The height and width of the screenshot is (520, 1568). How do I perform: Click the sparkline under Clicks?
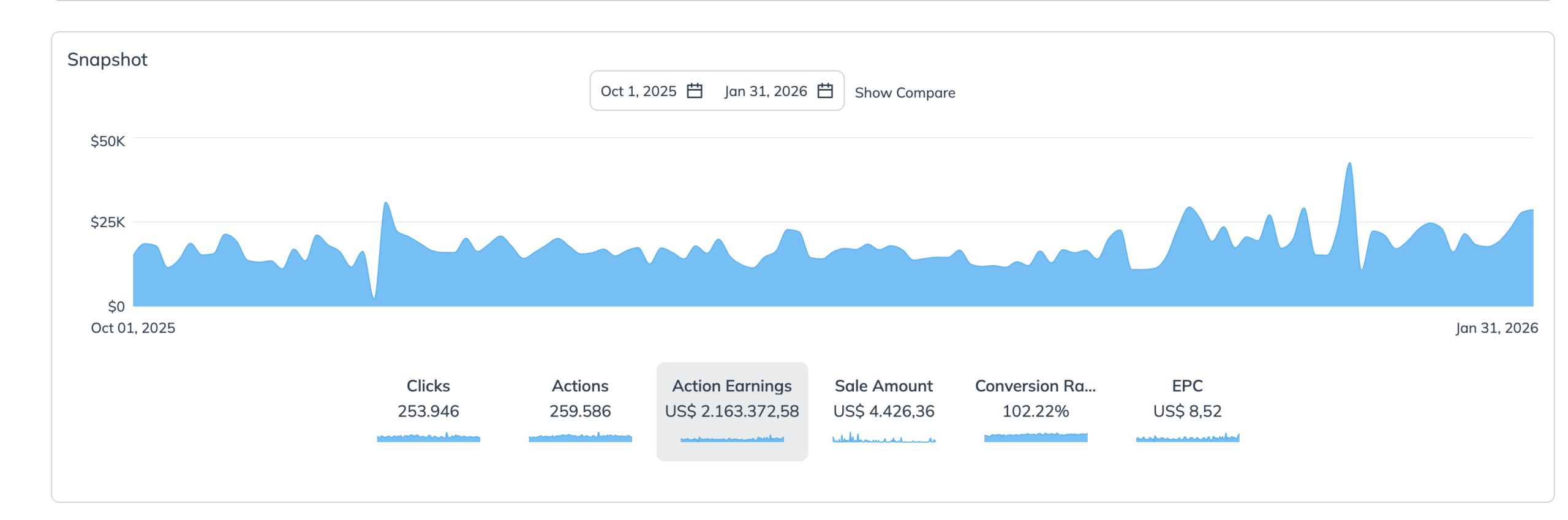click(428, 437)
